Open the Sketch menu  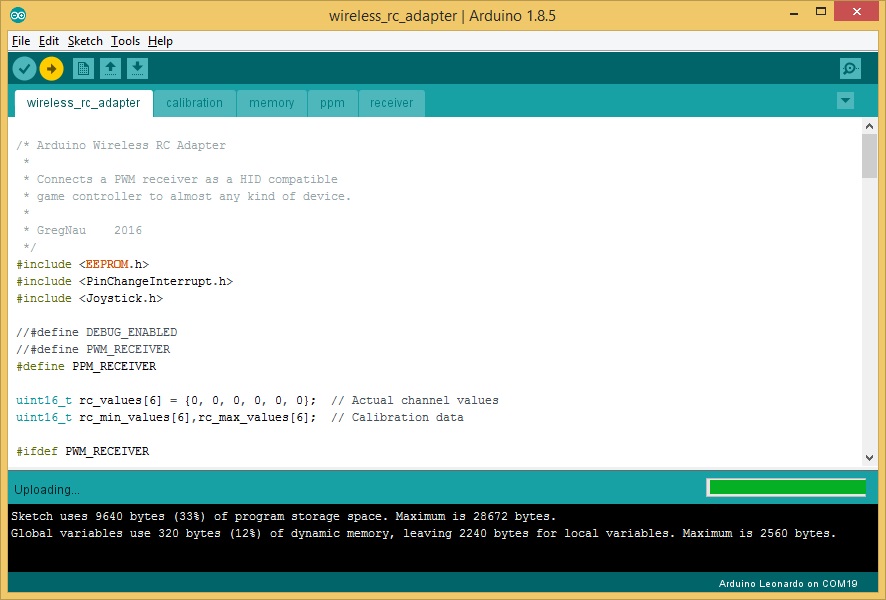pos(85,41)
